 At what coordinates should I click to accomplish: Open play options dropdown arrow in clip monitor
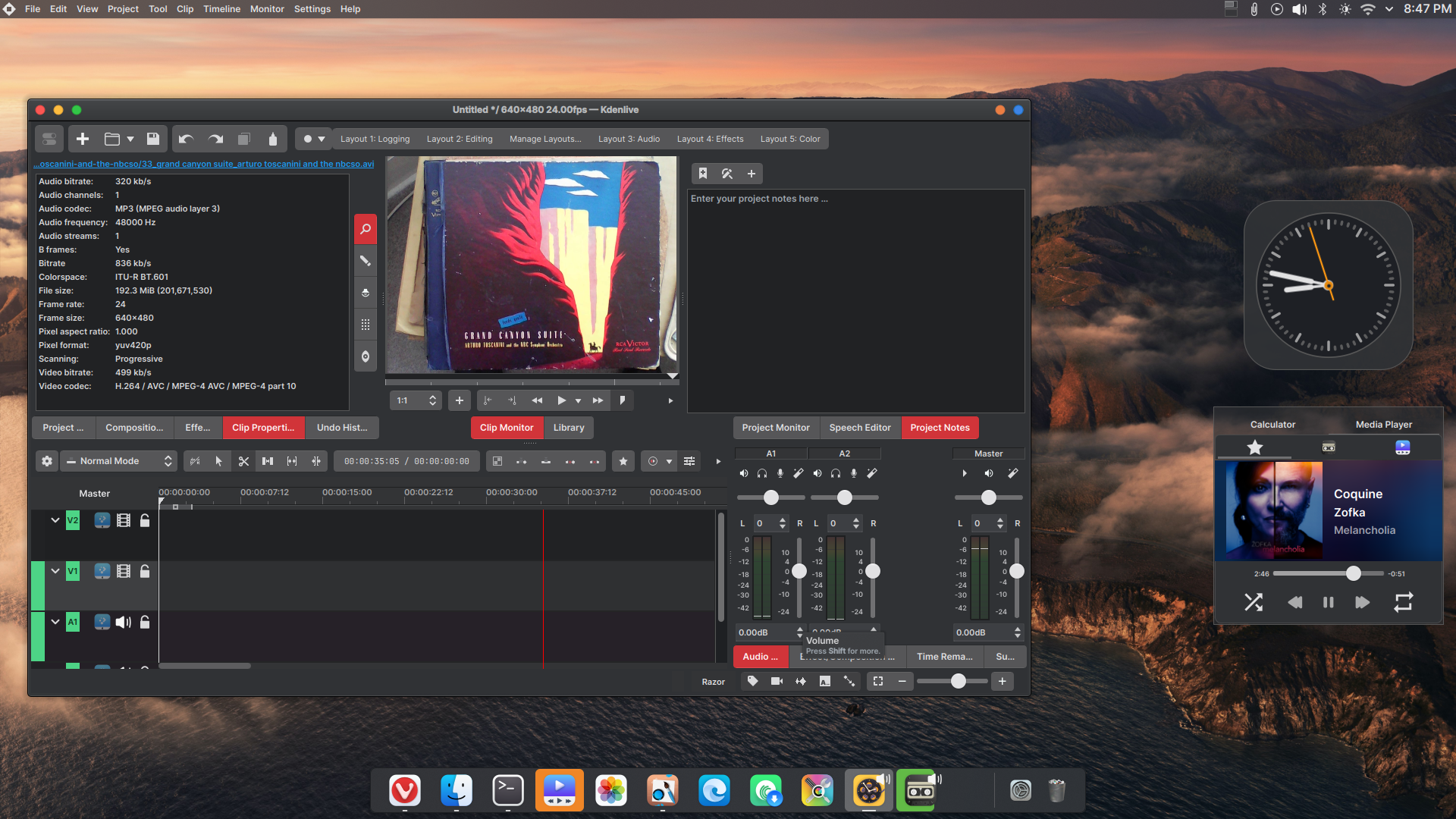point(578,400)
